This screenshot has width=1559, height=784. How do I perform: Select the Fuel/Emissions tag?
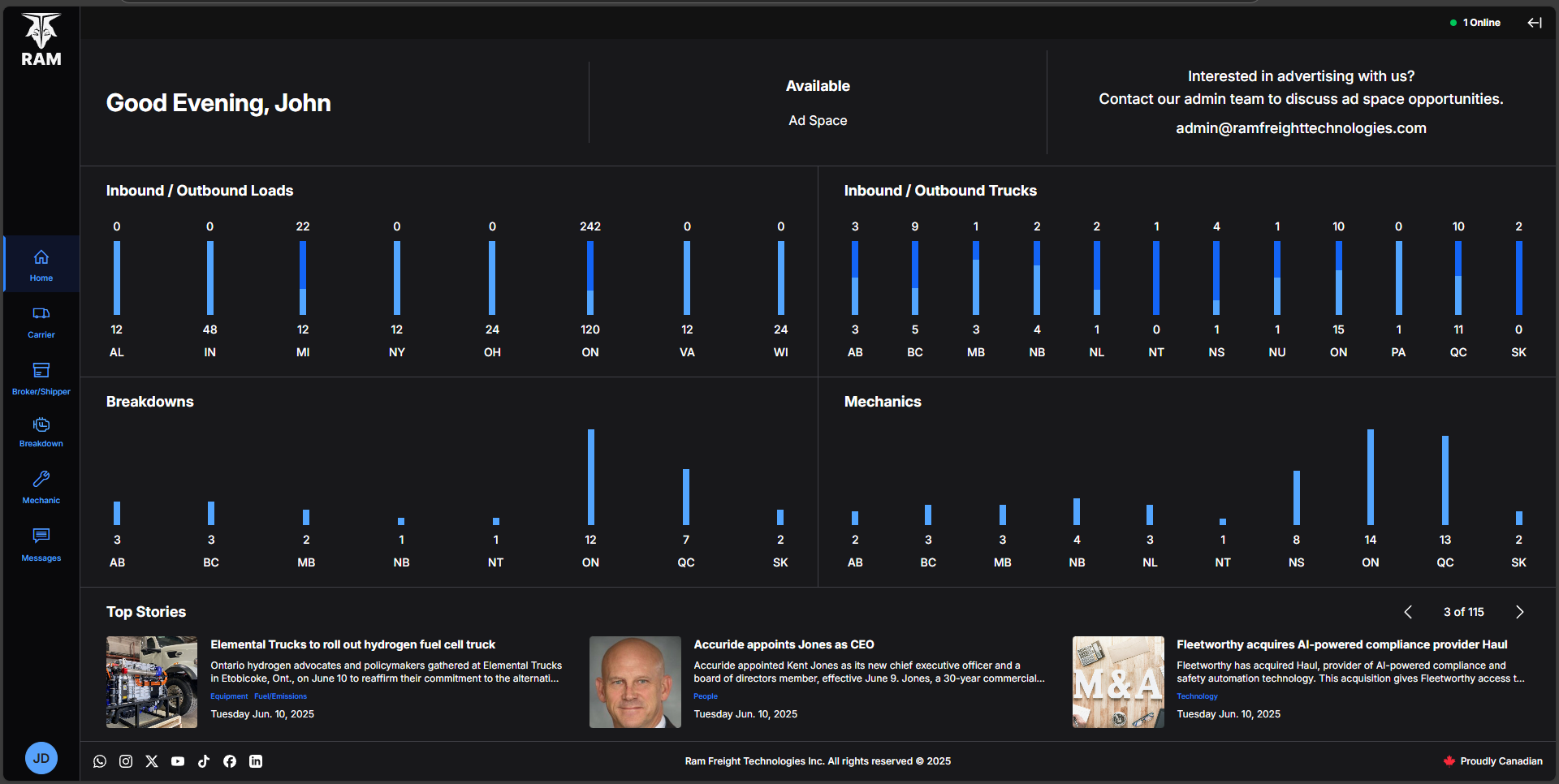[280, 696]
